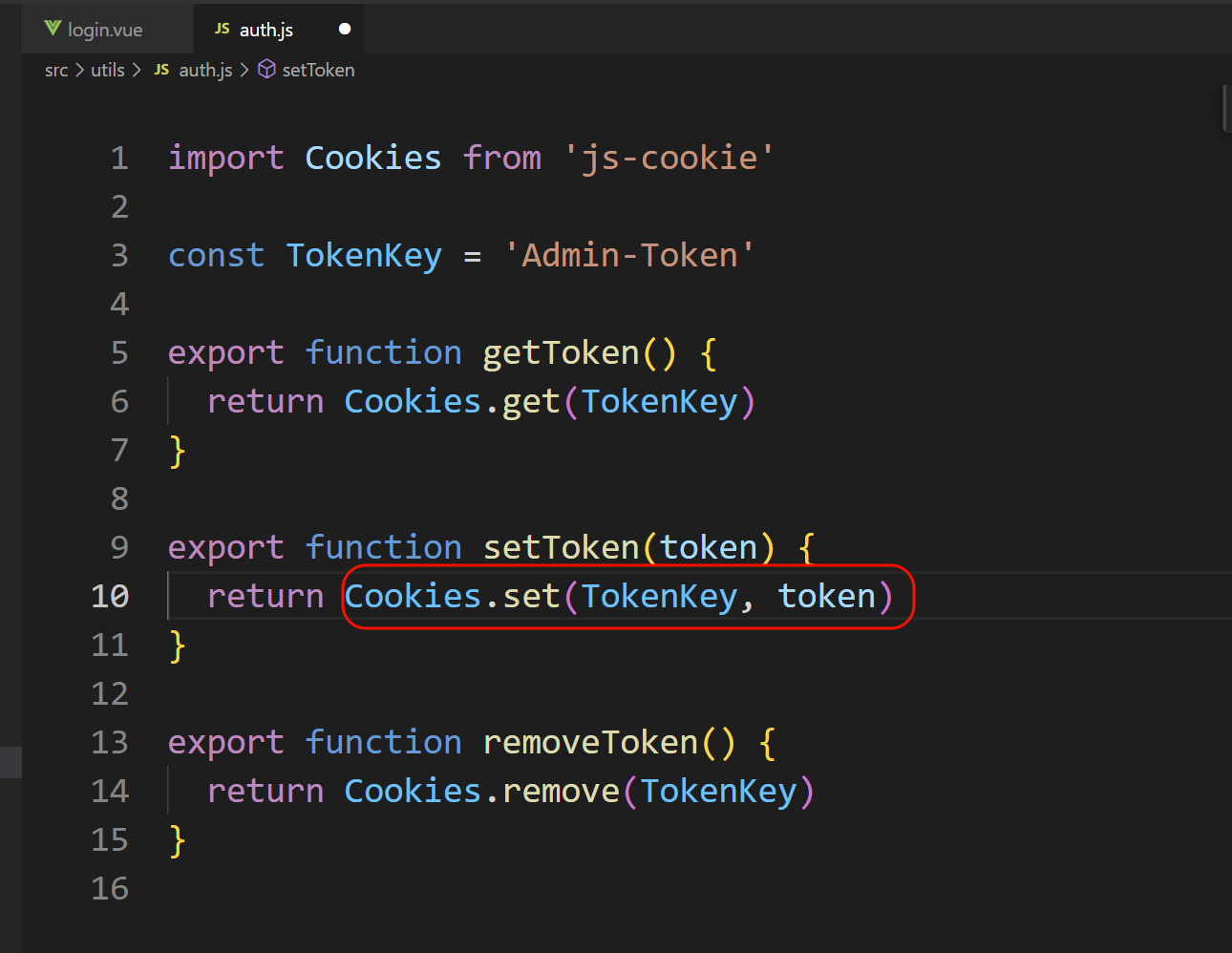1232x953 pixels.
Task: Click the cube symbol icon beside setToken
Action: click(x=267, y=70)
